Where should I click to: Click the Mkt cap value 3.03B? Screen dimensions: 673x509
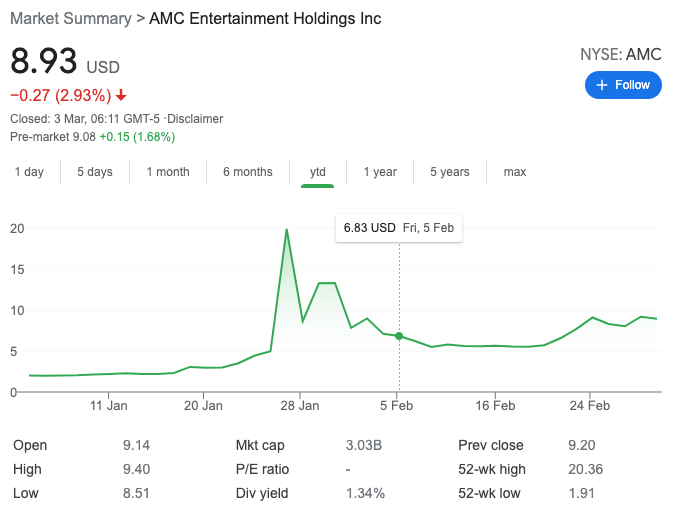[x=364, y=445]
